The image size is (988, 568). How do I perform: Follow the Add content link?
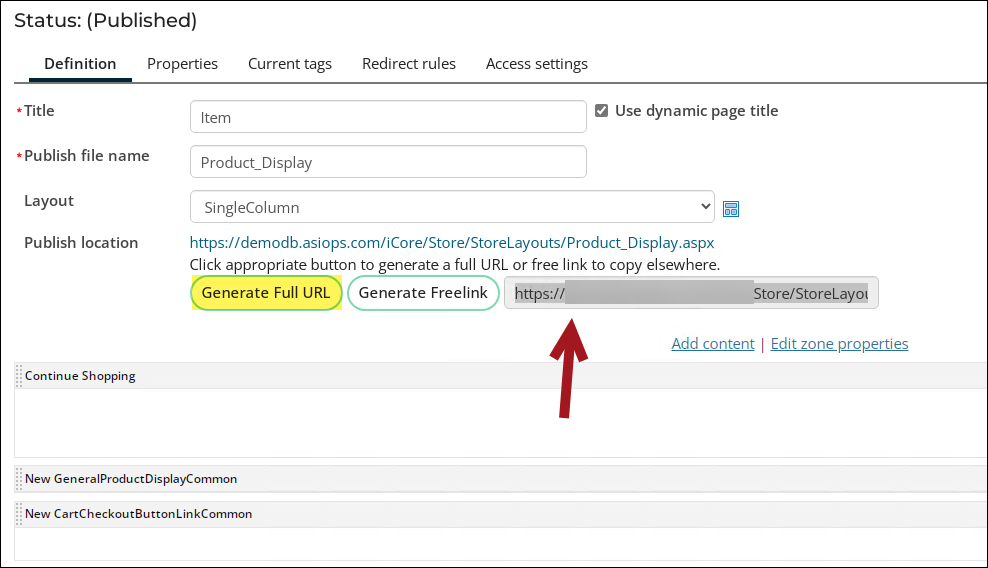(x=713, y=344)
